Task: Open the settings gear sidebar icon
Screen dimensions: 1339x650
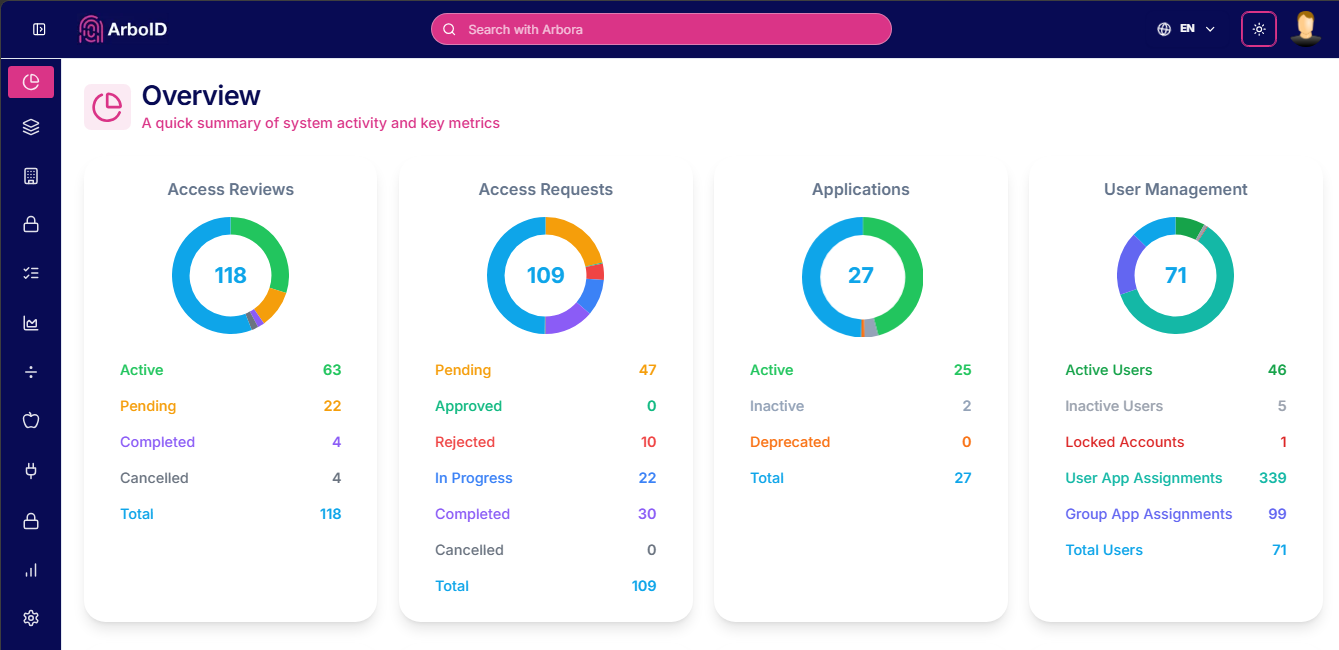Action: point(31,618)
